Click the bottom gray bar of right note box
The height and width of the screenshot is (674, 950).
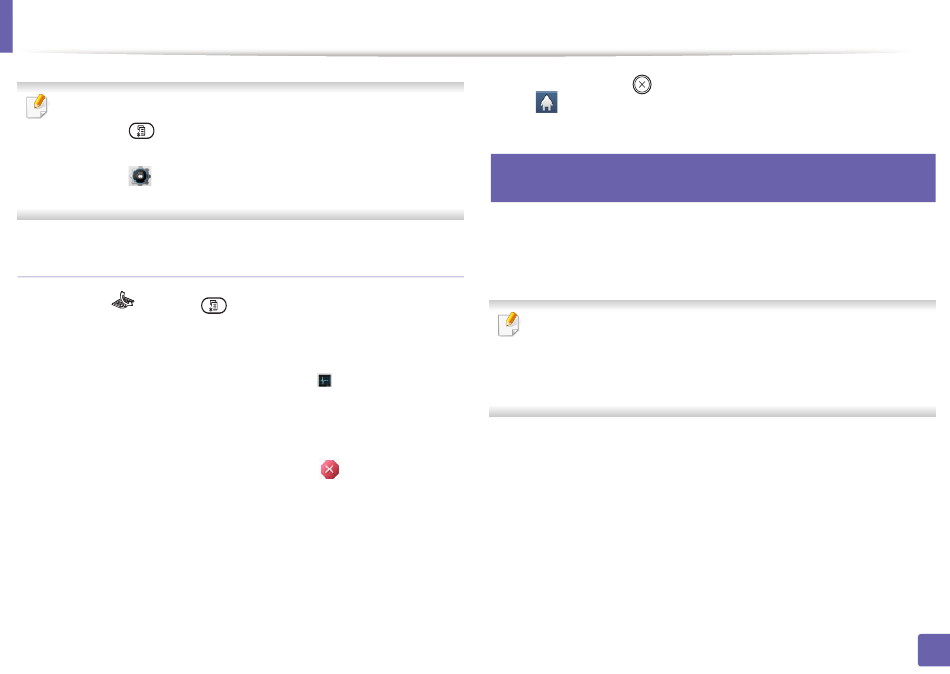click(x=712, y=412)
